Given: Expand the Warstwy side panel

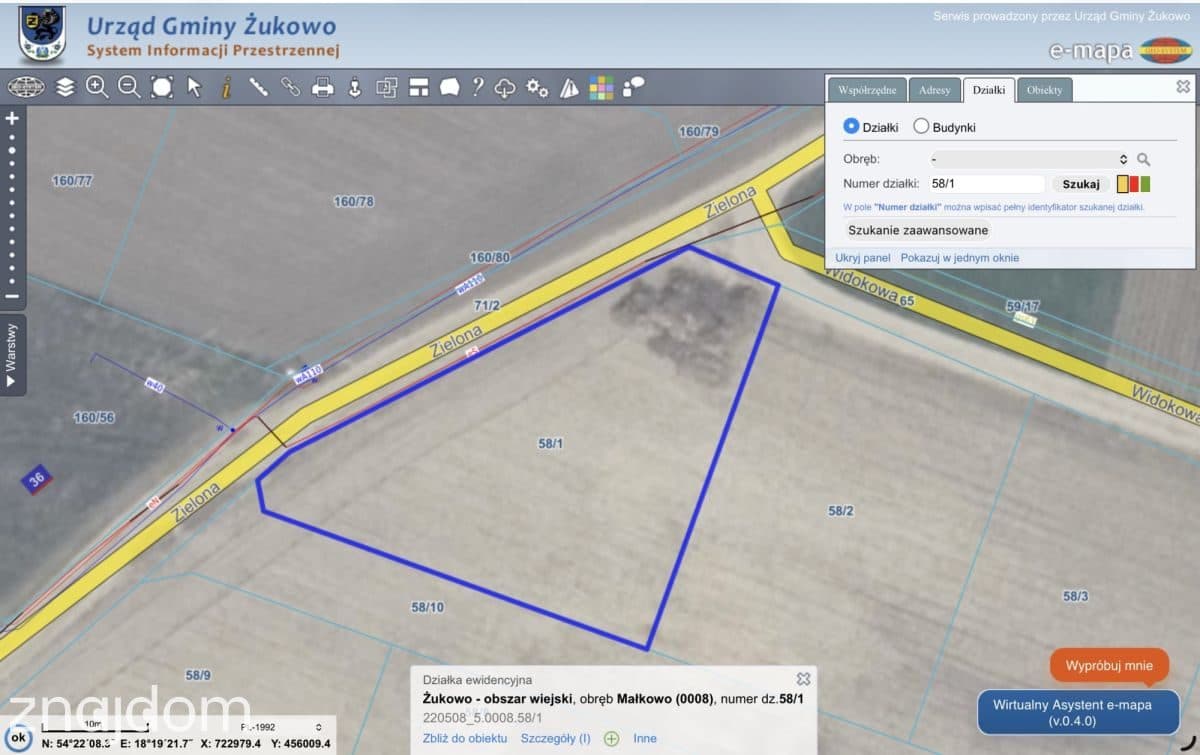Looking at the screenshot, I should pyautogui.click(x=12, y=354).
